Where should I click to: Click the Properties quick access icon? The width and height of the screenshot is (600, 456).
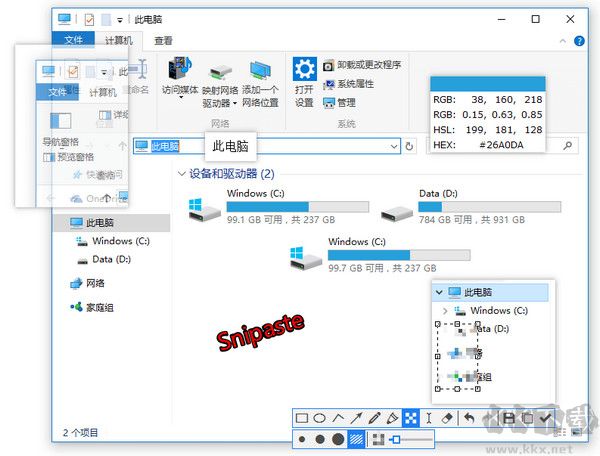click(x=89, y=20)
